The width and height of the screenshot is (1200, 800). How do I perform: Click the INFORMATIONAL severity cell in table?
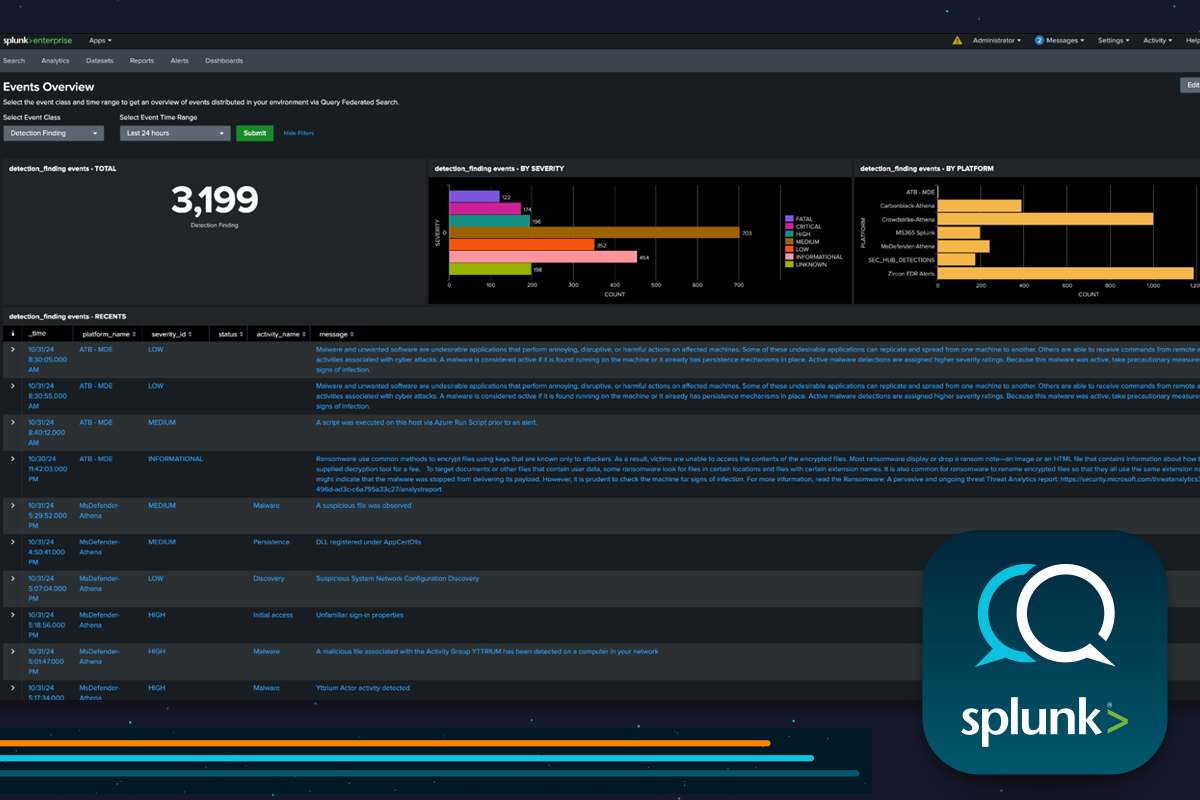point(175,459)
